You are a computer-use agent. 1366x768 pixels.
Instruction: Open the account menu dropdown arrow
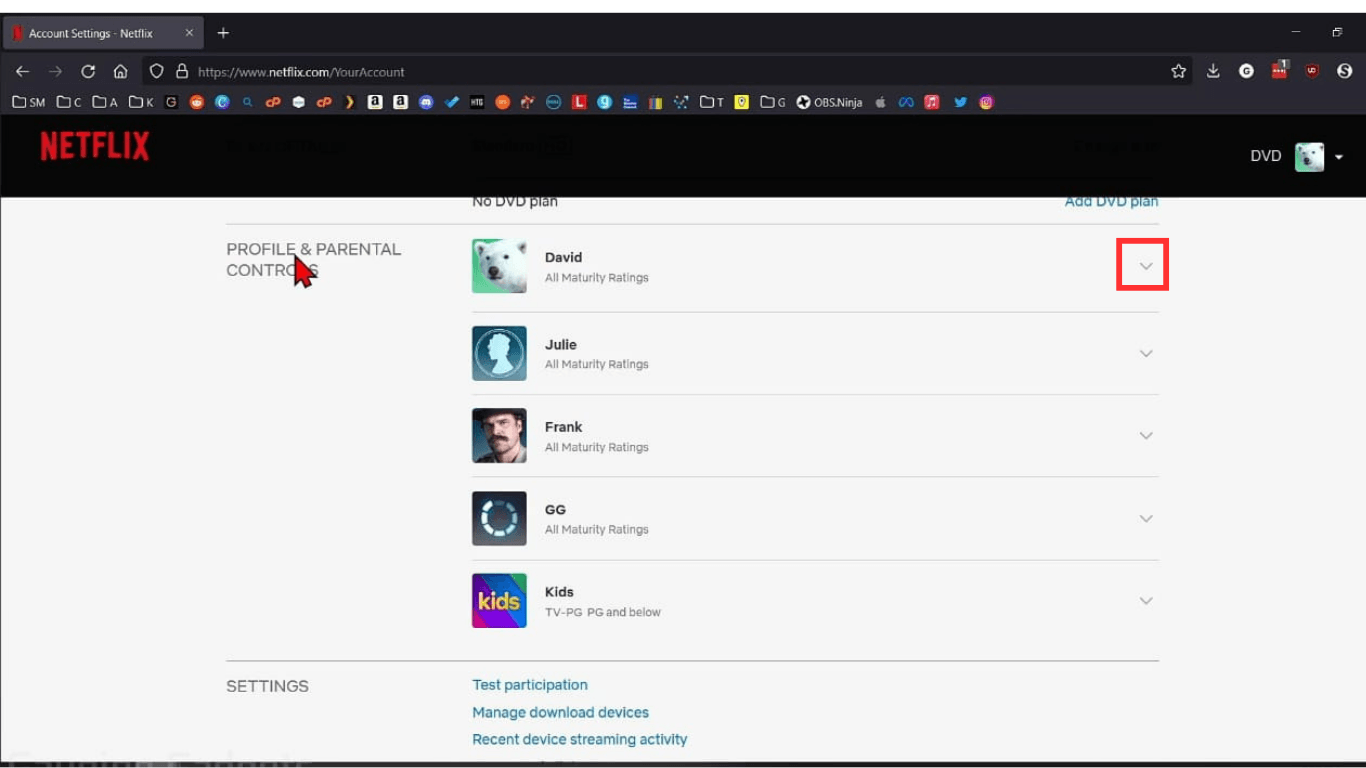(1339, 157)
